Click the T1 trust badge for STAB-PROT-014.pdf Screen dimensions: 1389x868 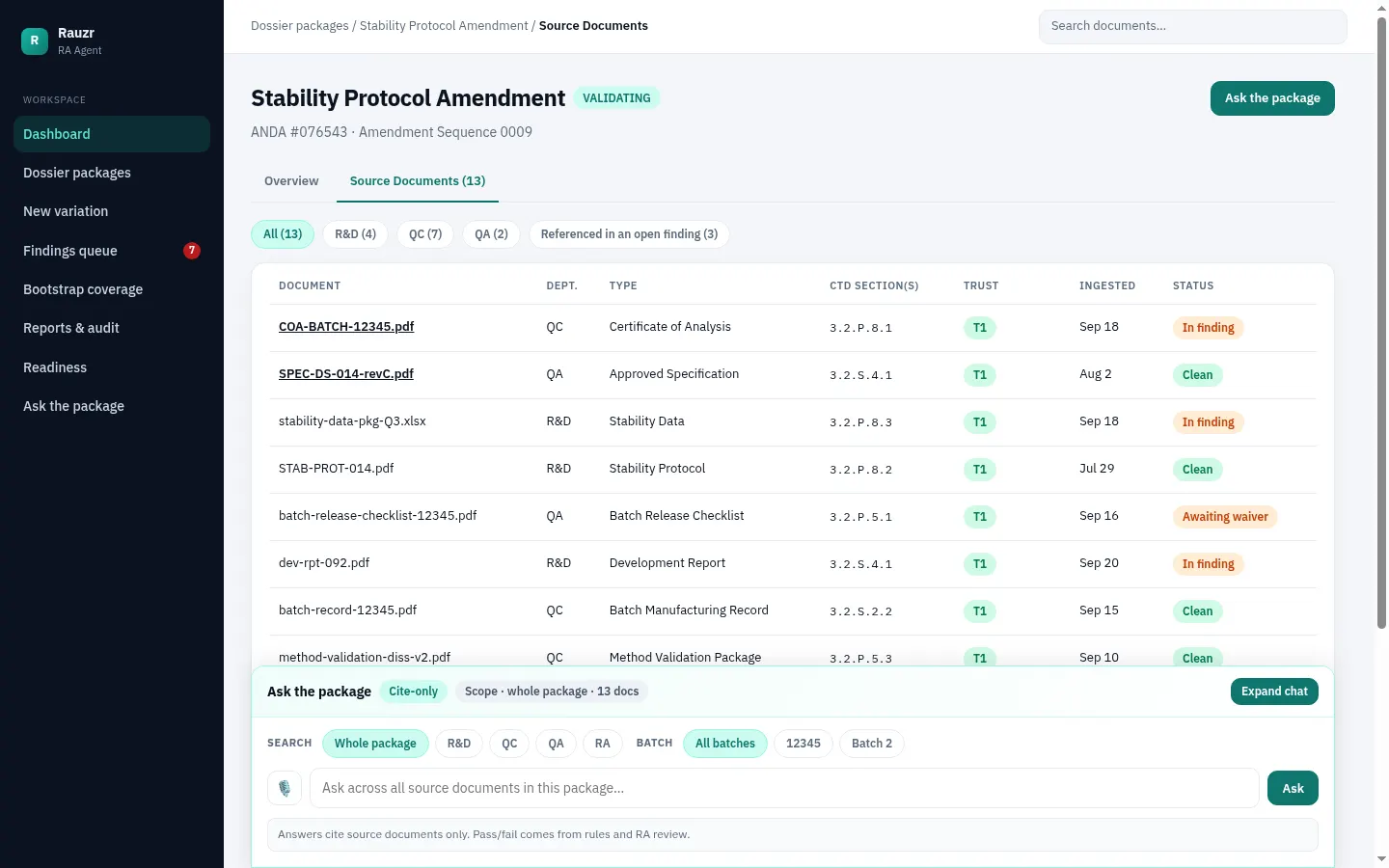[x=980, y=470]
